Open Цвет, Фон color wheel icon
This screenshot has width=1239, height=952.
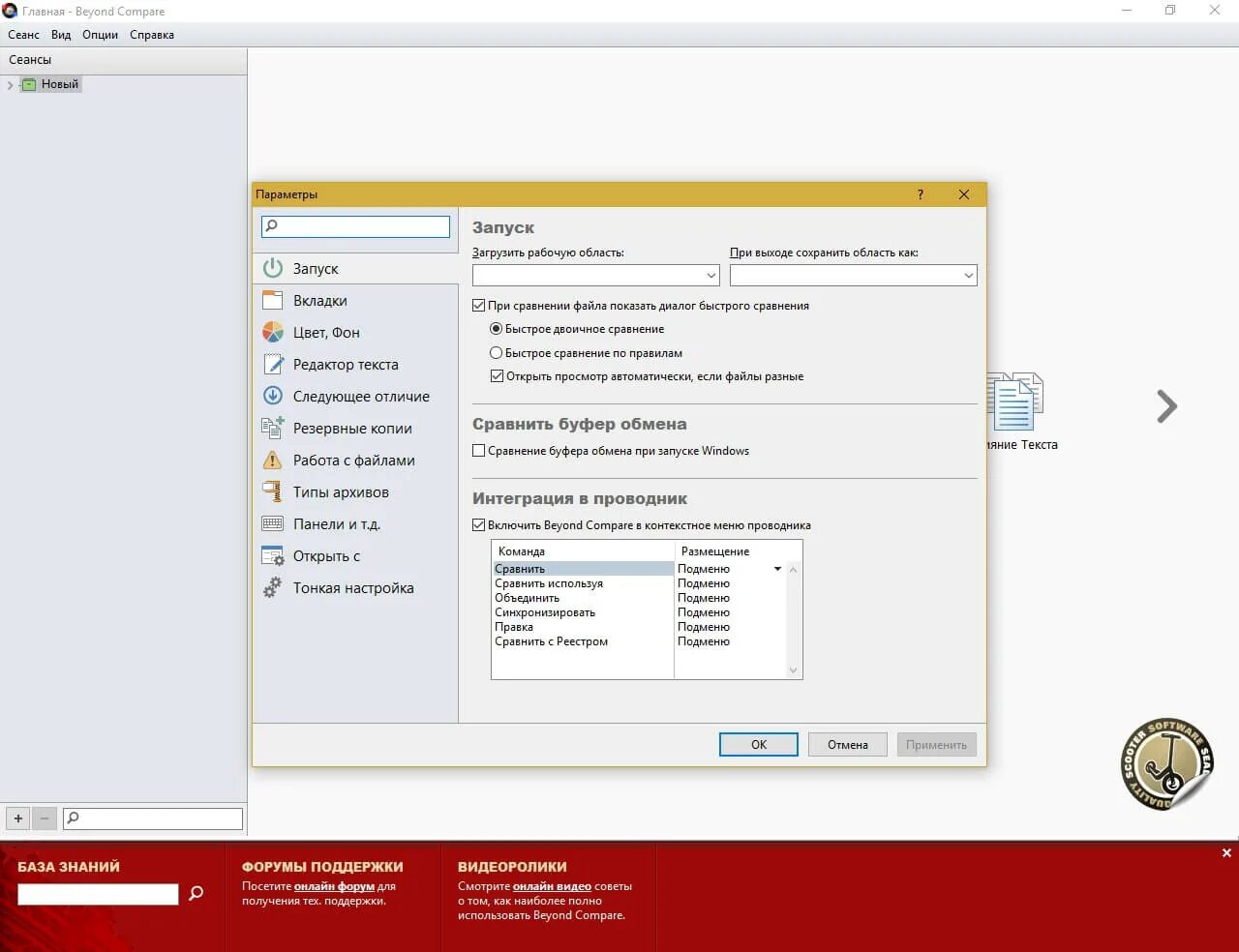[x=273, y=332]
